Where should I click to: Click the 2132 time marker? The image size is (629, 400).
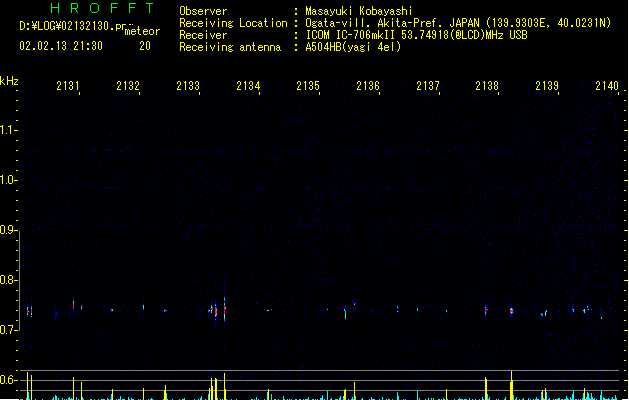pos(128,85)
